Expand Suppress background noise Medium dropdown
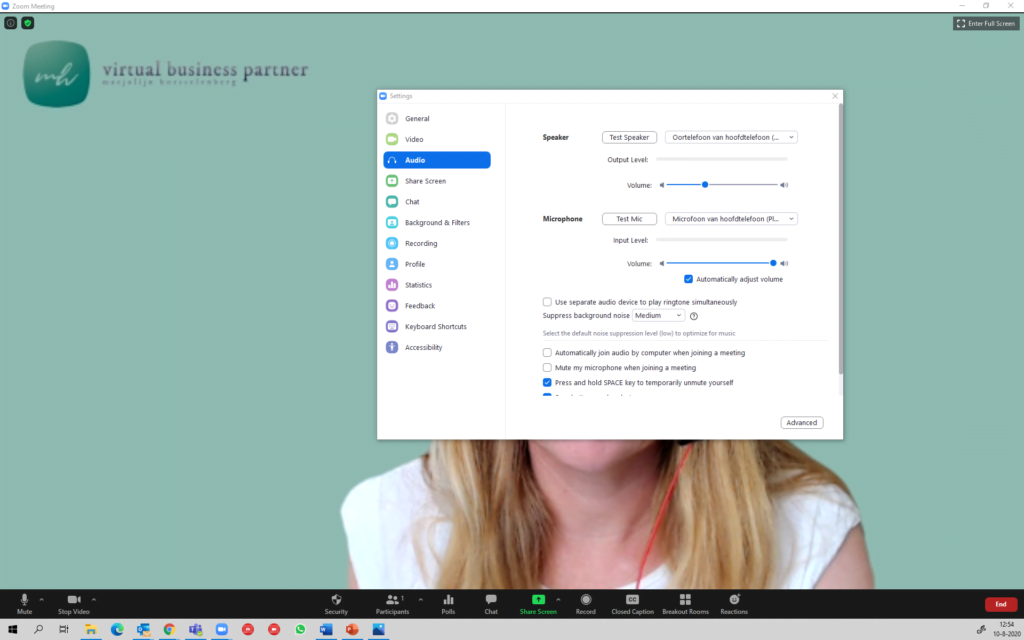Screen dimensions: 1024x640 click(x=658, y=316)
